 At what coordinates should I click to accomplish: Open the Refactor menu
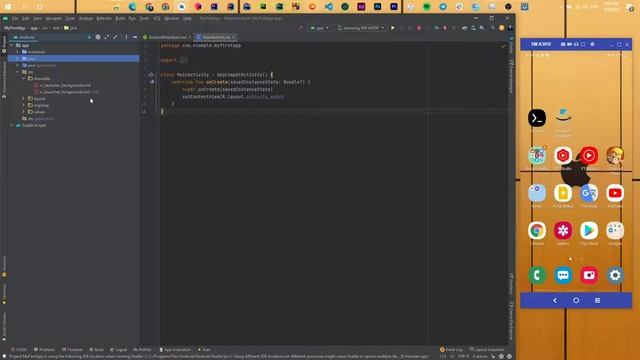pos(104,18)
